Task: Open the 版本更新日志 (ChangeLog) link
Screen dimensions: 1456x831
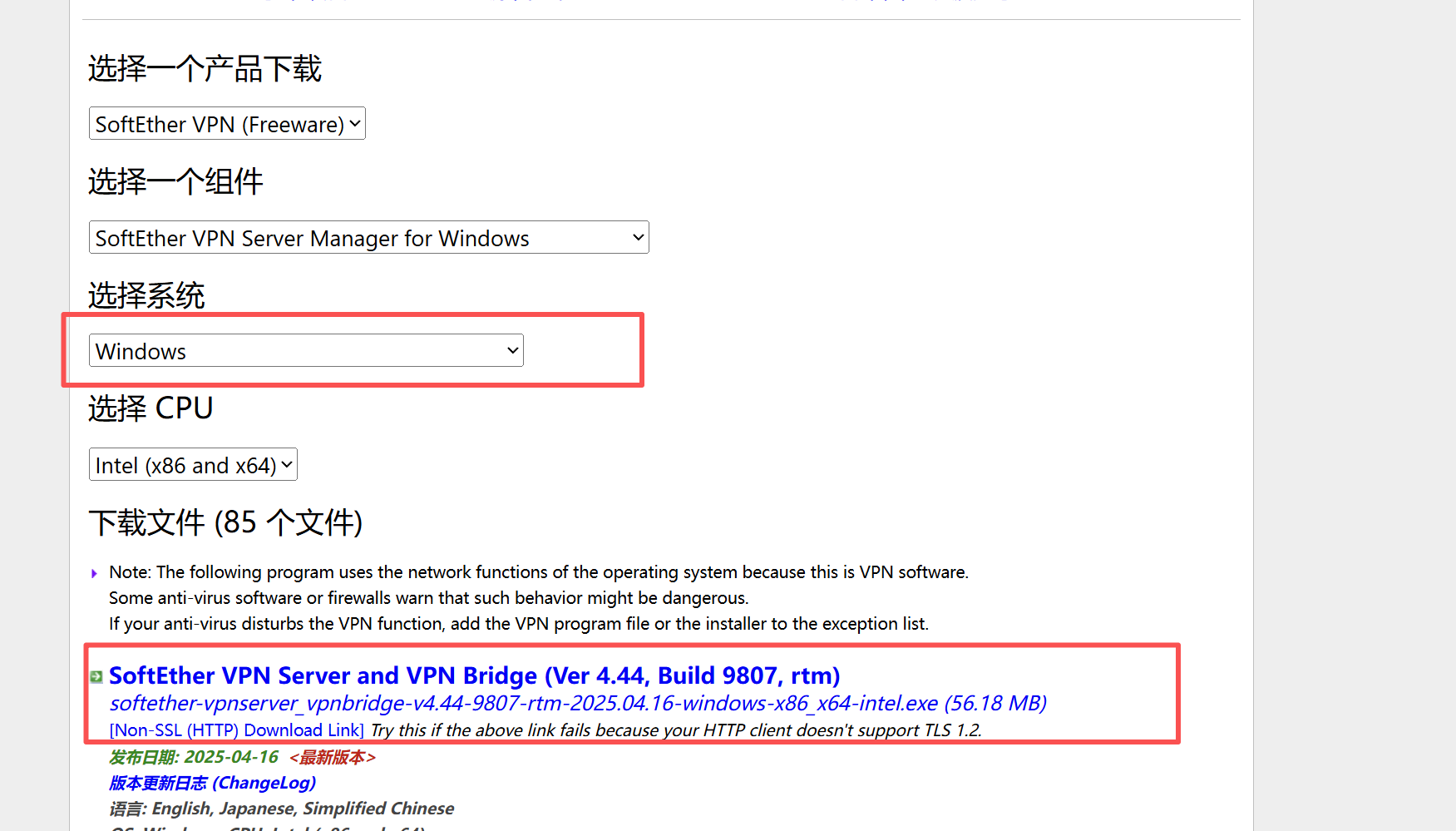Action: pos(212,783)
